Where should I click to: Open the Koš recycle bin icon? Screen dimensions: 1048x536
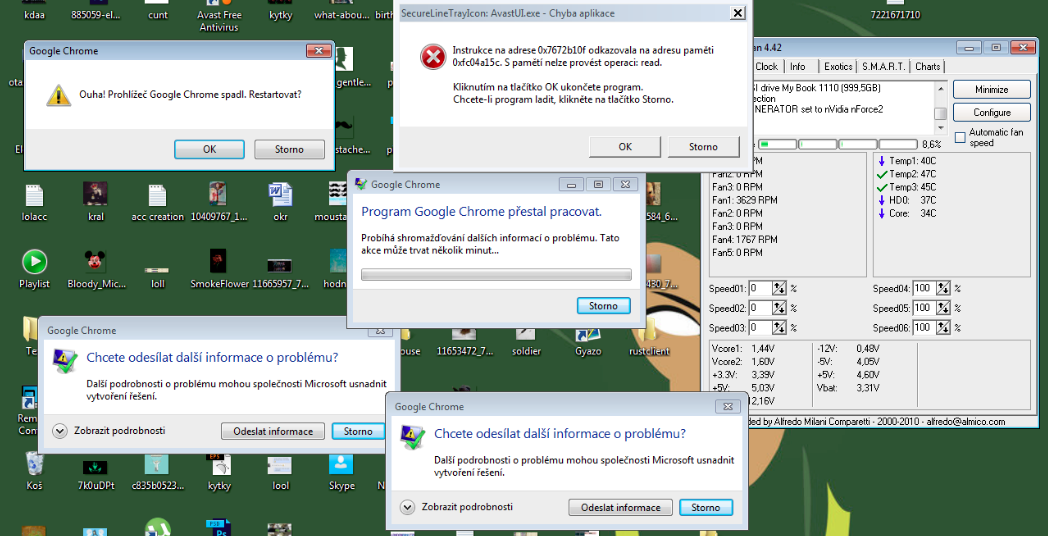click(x=34, y=471)
